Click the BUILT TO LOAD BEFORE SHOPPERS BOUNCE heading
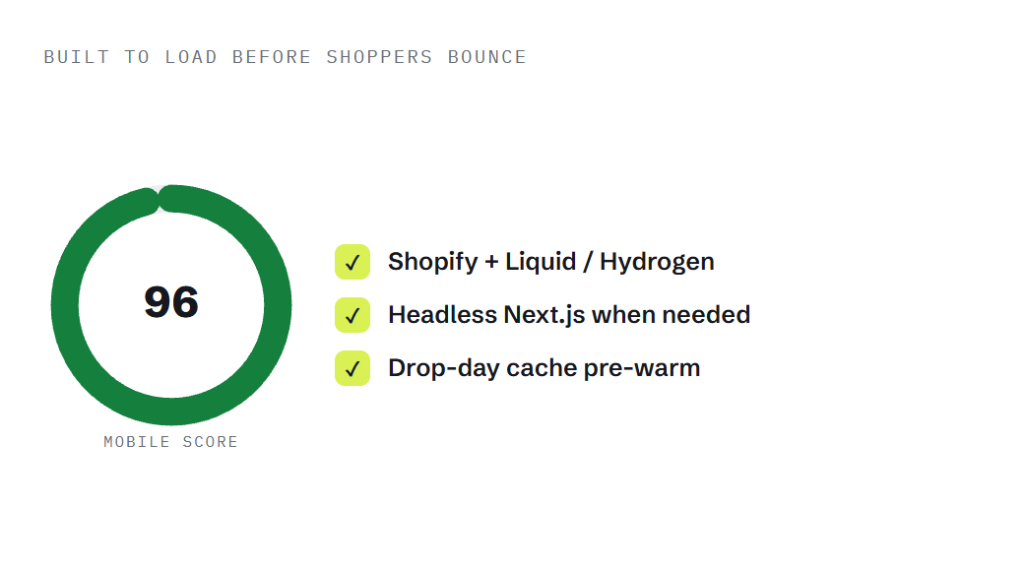 pyautogui.click(x=285, y=57)
